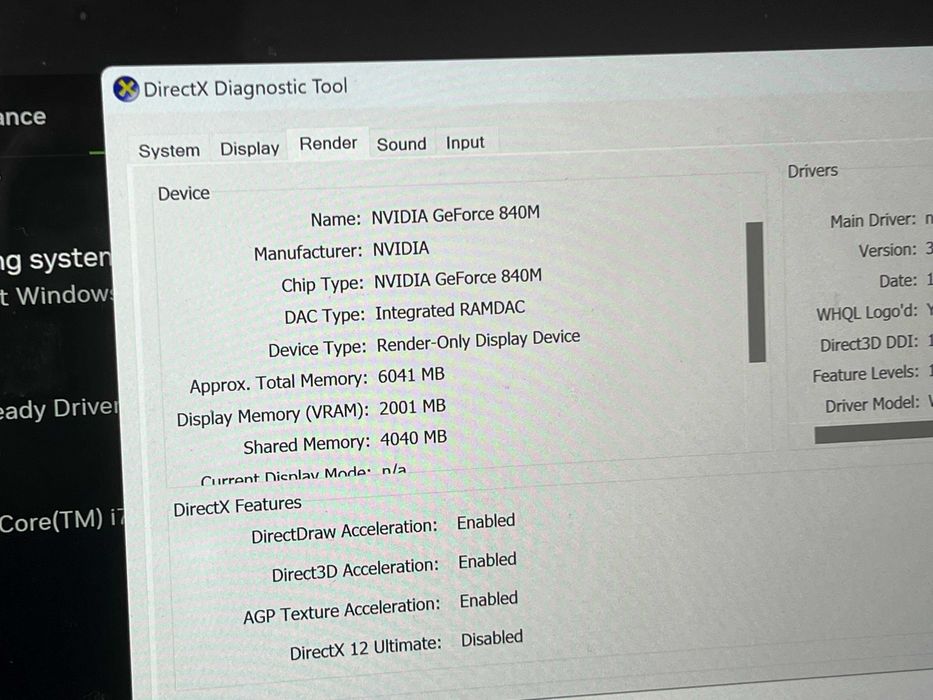Click the DirectX 12 Ultimate Disabled value
933x700 pixels.
click(491, 639)
